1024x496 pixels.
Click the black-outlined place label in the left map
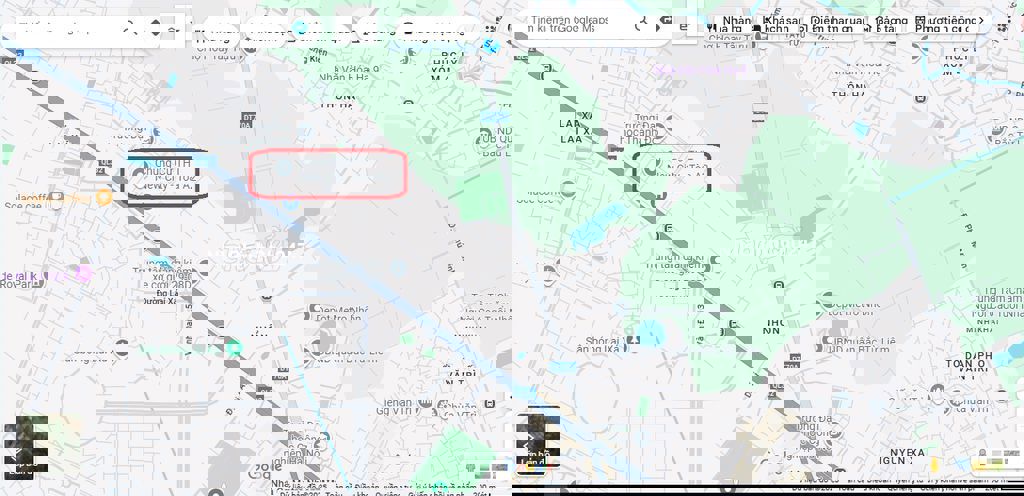click(x=159, y=179)
